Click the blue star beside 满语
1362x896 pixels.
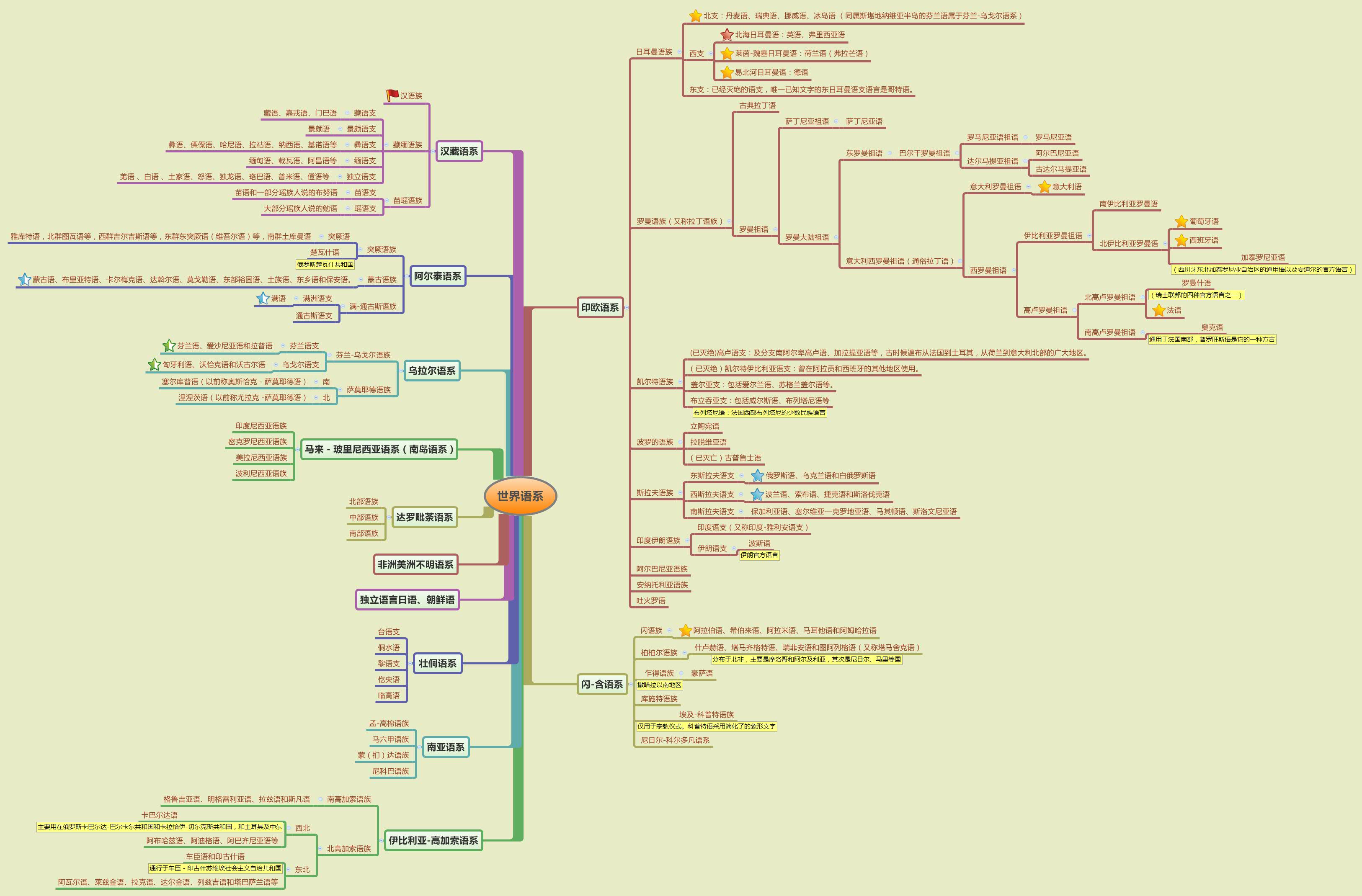[263, 298]
